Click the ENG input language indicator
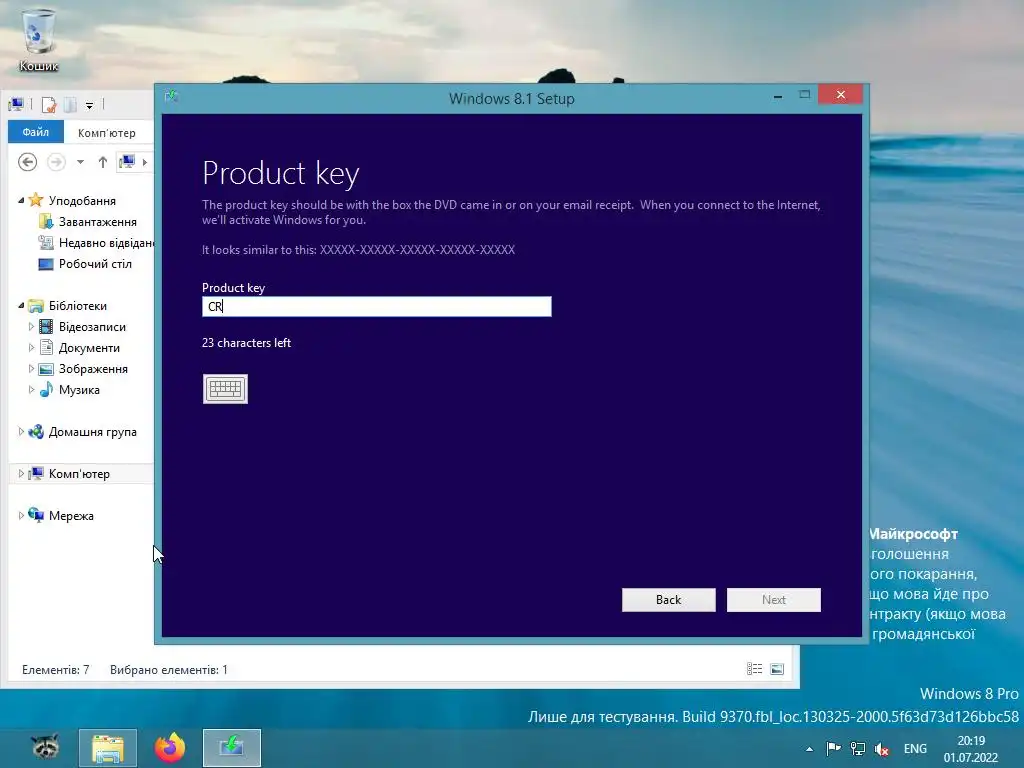Screen dimensions: 1024x768 coord(915,748)
